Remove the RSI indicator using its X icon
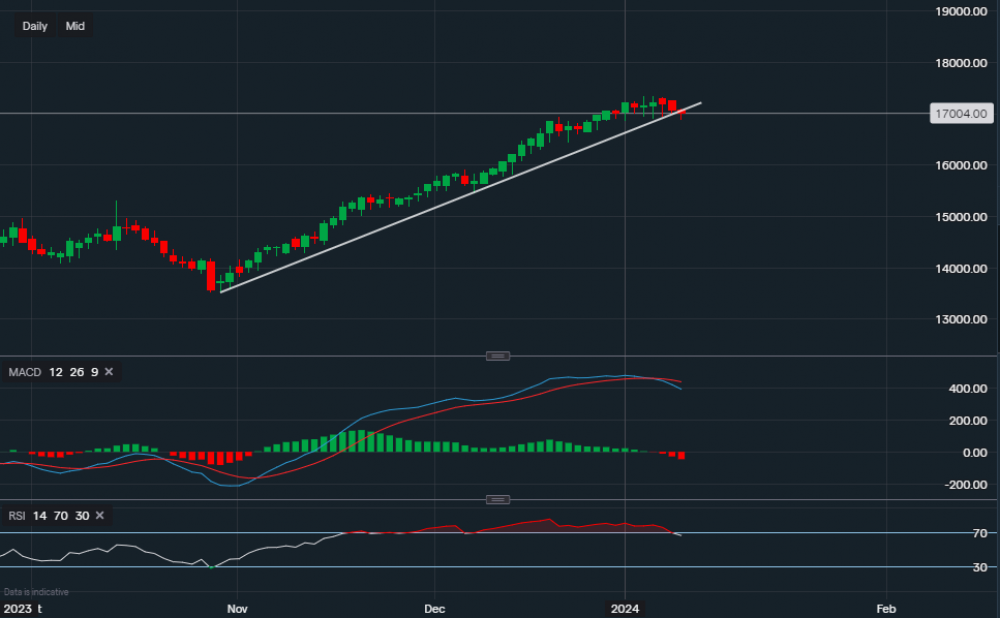Screen dimensions: 1000x618 point(99,516)
